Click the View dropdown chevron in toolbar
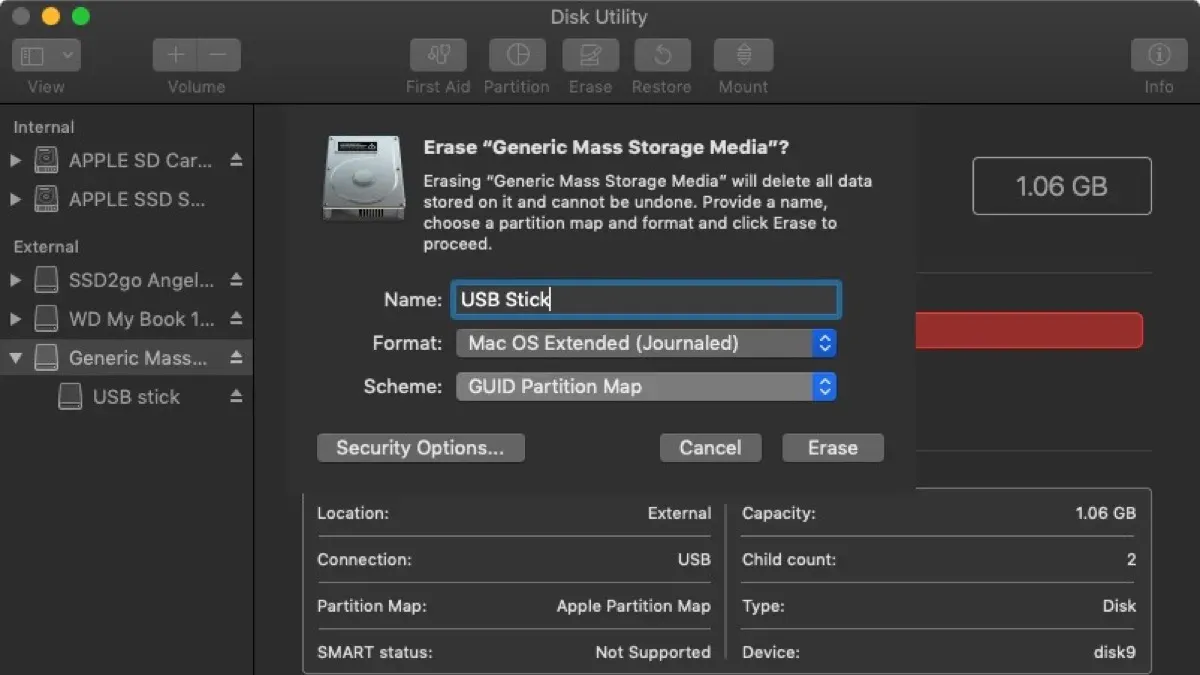1200x675 pixels. [67, 55]
